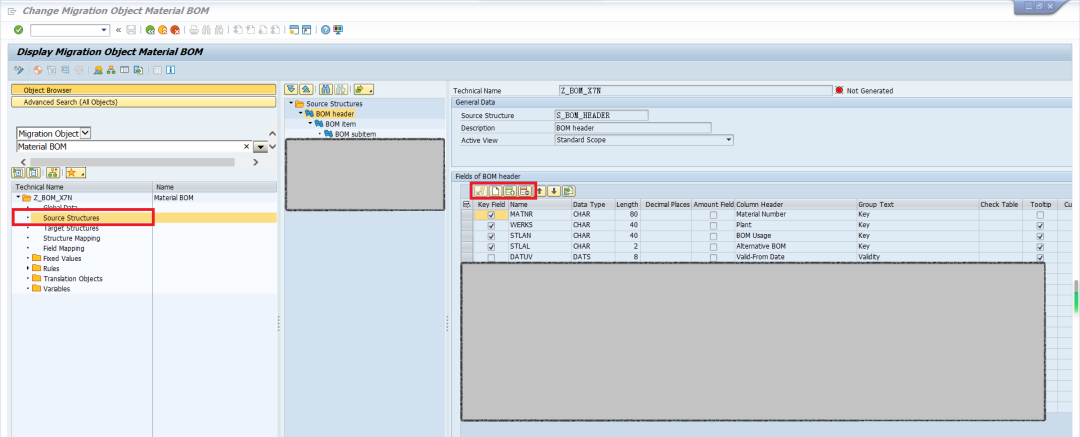Click the Insert Row icon in fields toolbar
The image size is (1080, 437).
coord(510,191)
